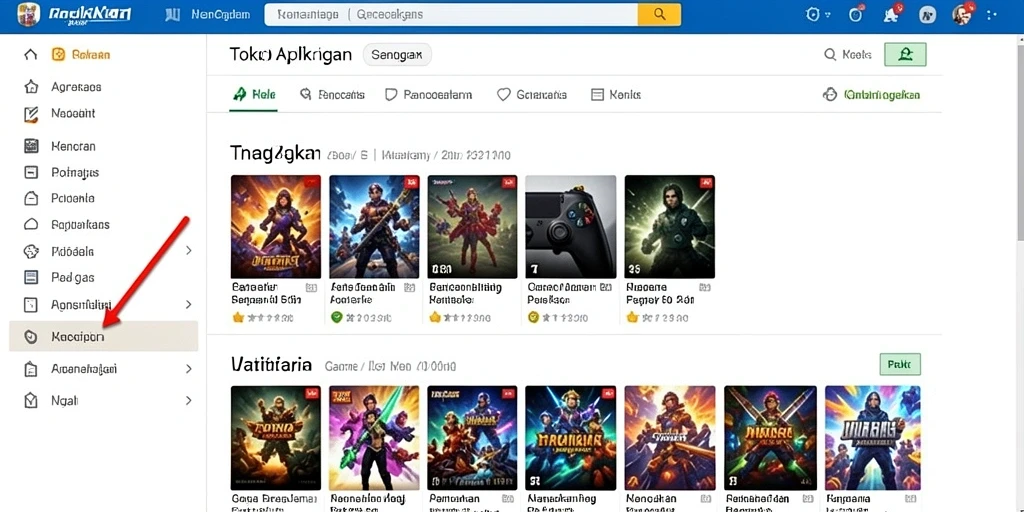Click the Nacaaht edit-note icon in sidebar
This screenshot has height=512, width=1024.
[31, 114]
